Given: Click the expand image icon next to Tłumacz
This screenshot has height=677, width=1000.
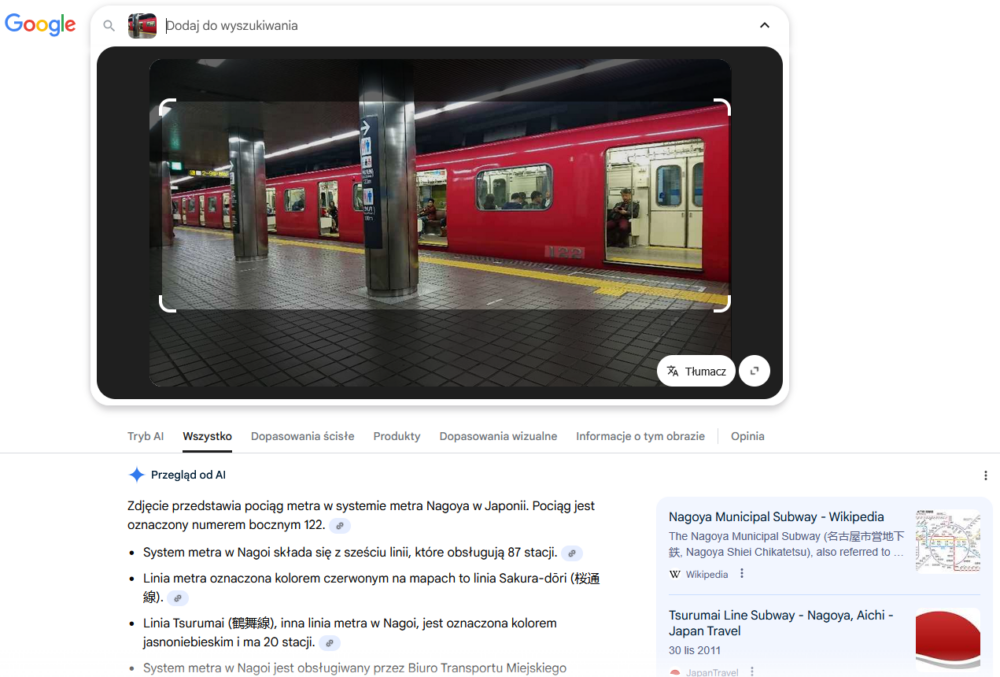Looking at the screenshot, I should tap(754, 371).
